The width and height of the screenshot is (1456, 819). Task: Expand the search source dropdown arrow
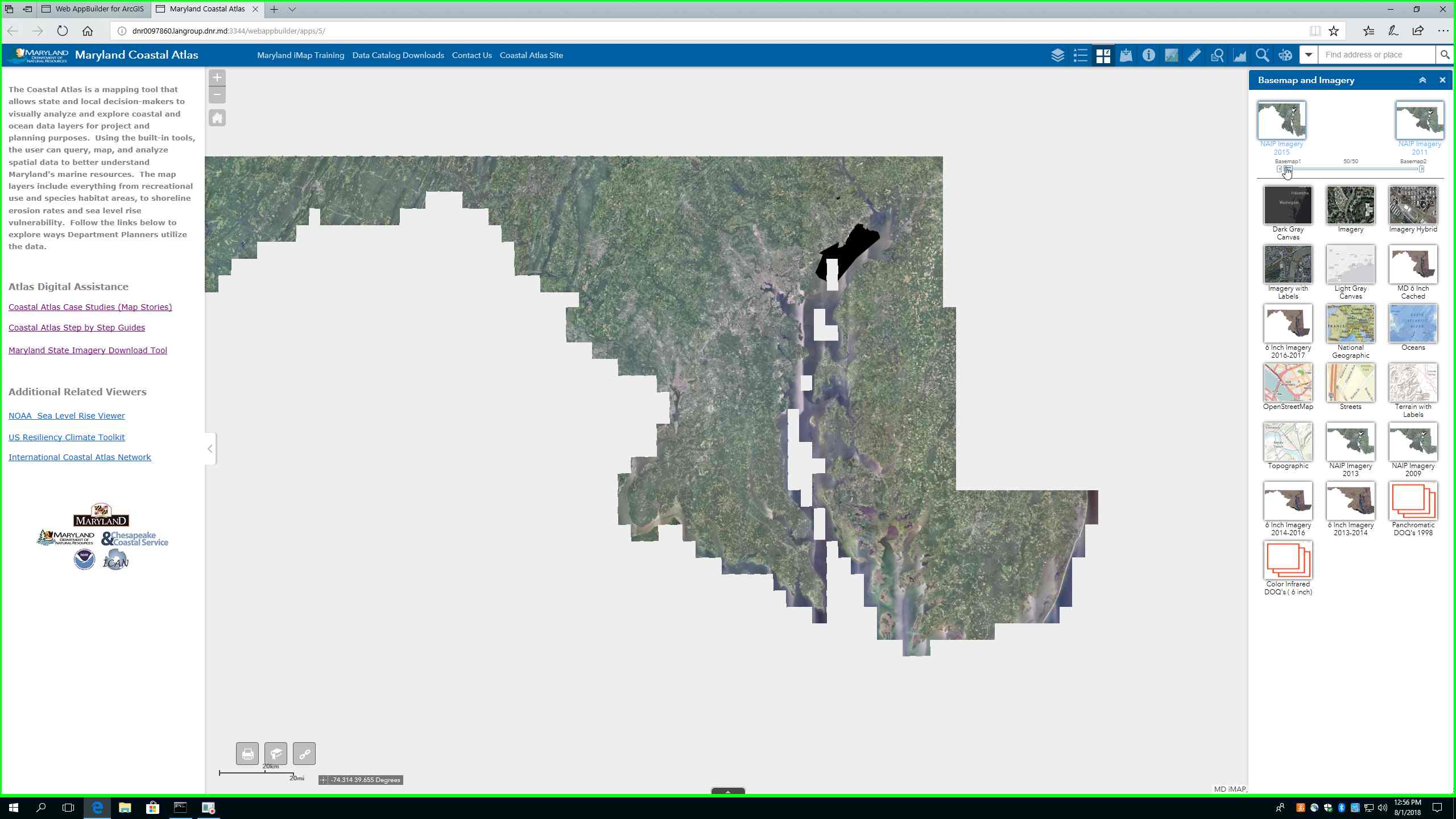point(1308,55)
